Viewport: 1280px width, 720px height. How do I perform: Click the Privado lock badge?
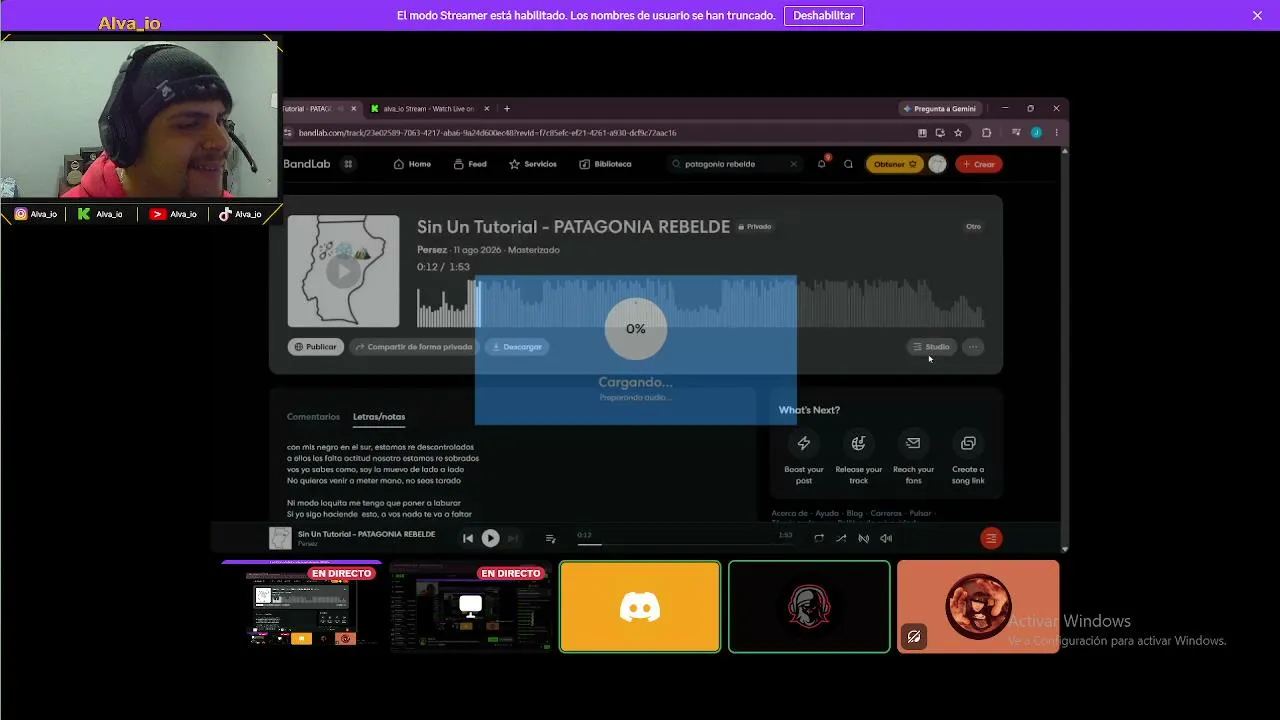pyautogui.click(x=755, y=227)
